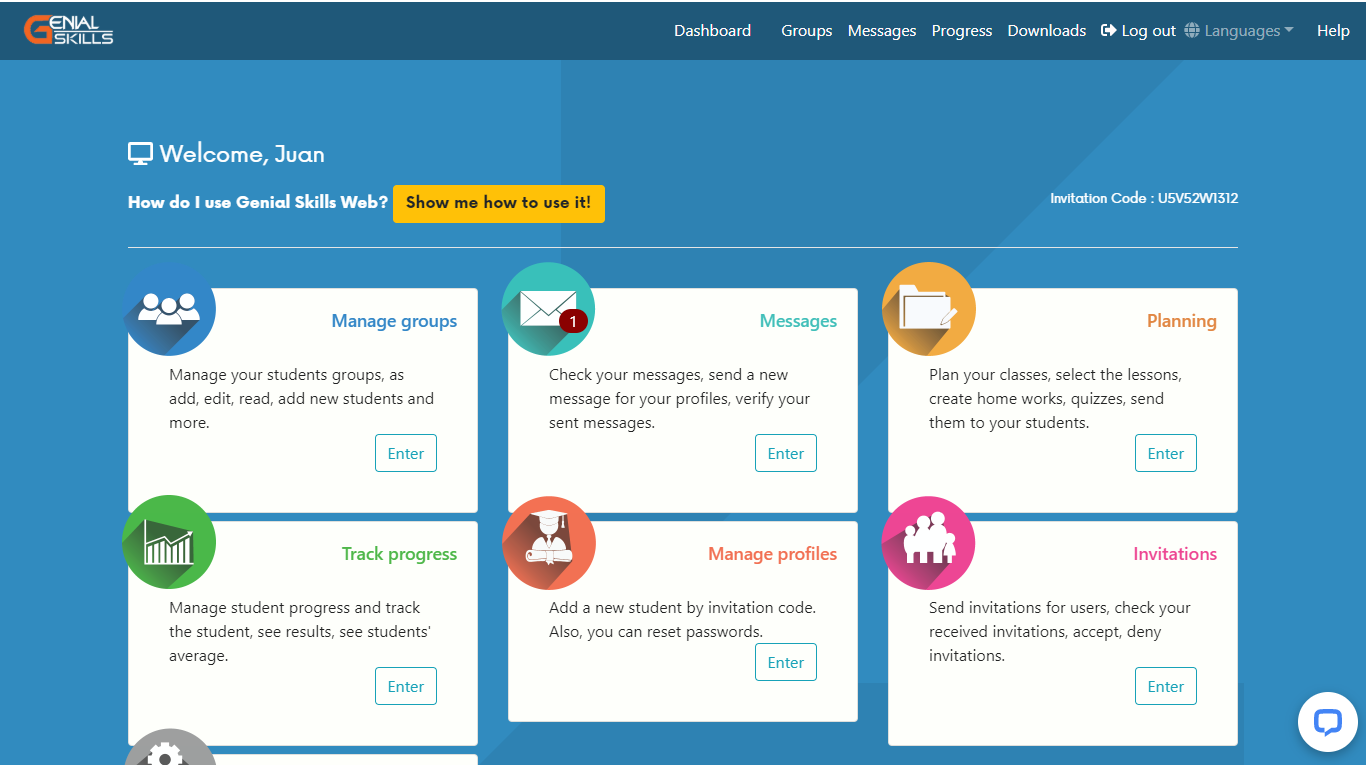This screenshot has width=1366, height=768.
Task: Click the Messages card description text
Action: (680, 399)
